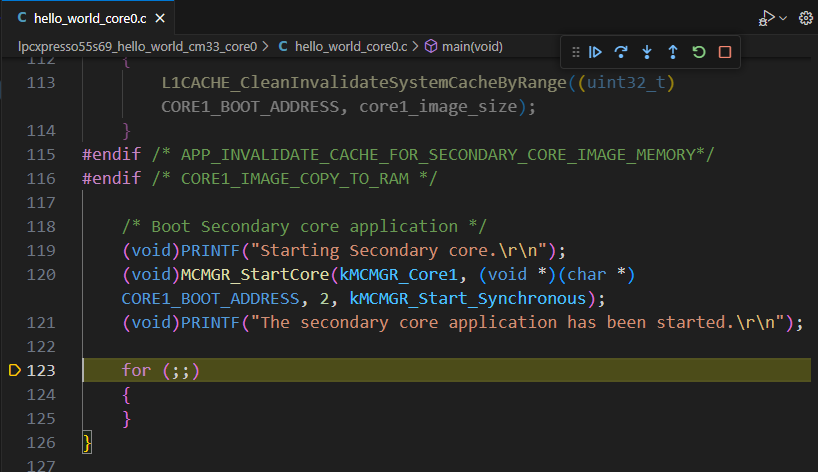This screenshot has height=472, width=818.
Task: Stop the debug session
Action: tap(725, 52)
